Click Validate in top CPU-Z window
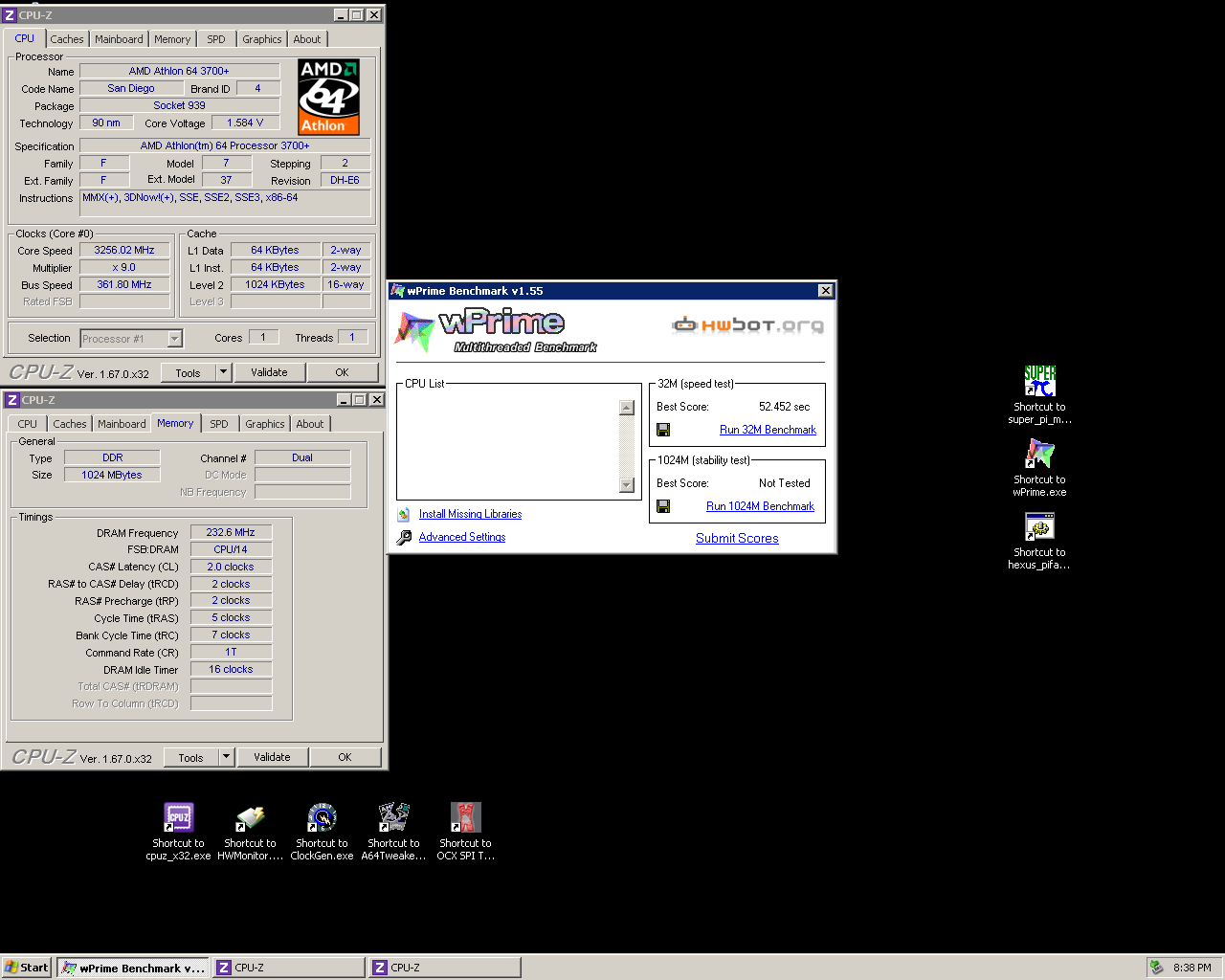This screenshot has width=1225, height=980. coord(269,372)
